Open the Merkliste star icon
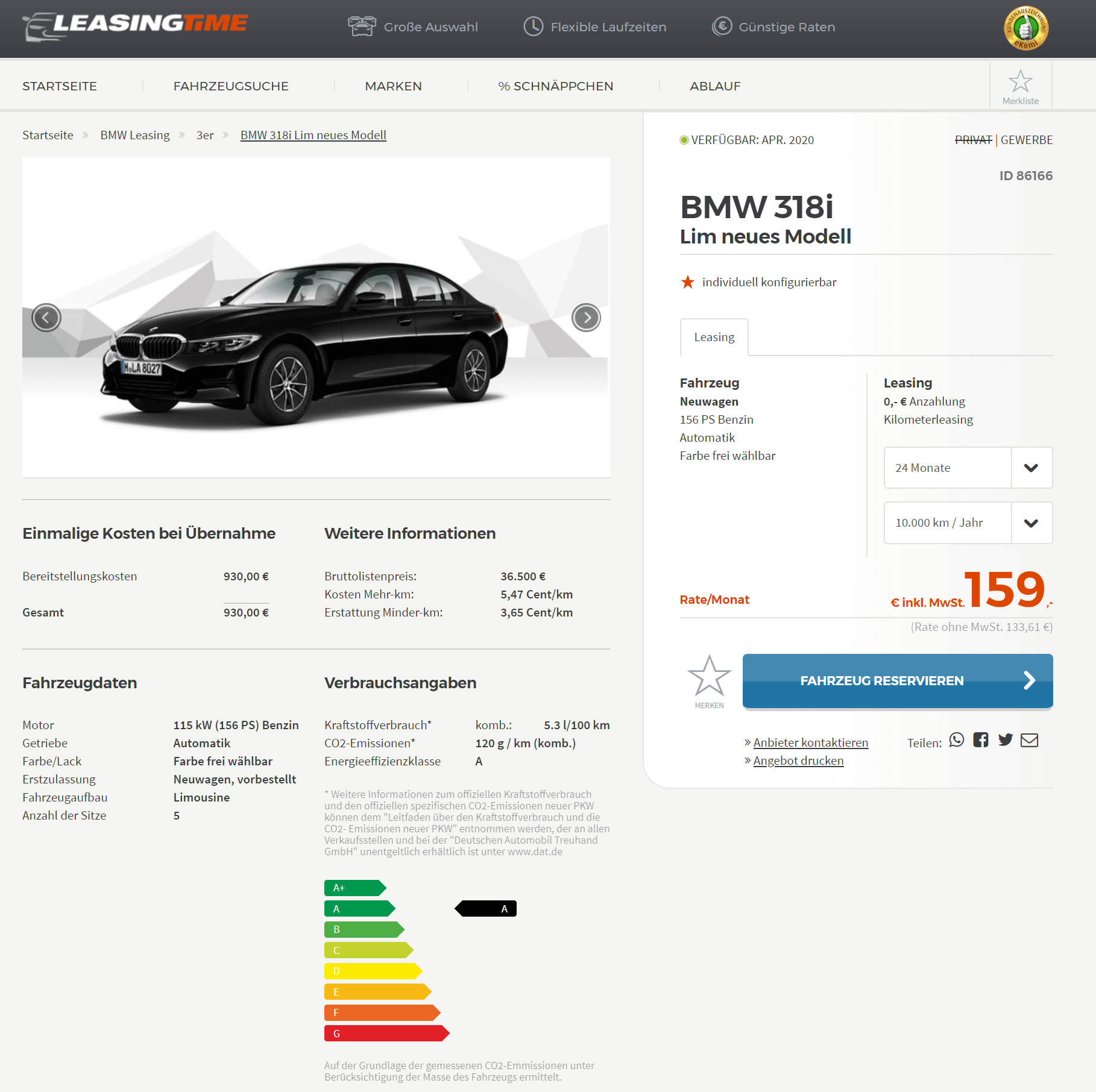The image size is (1096, 1092). pyautogui.click(x=1021, y=81)
